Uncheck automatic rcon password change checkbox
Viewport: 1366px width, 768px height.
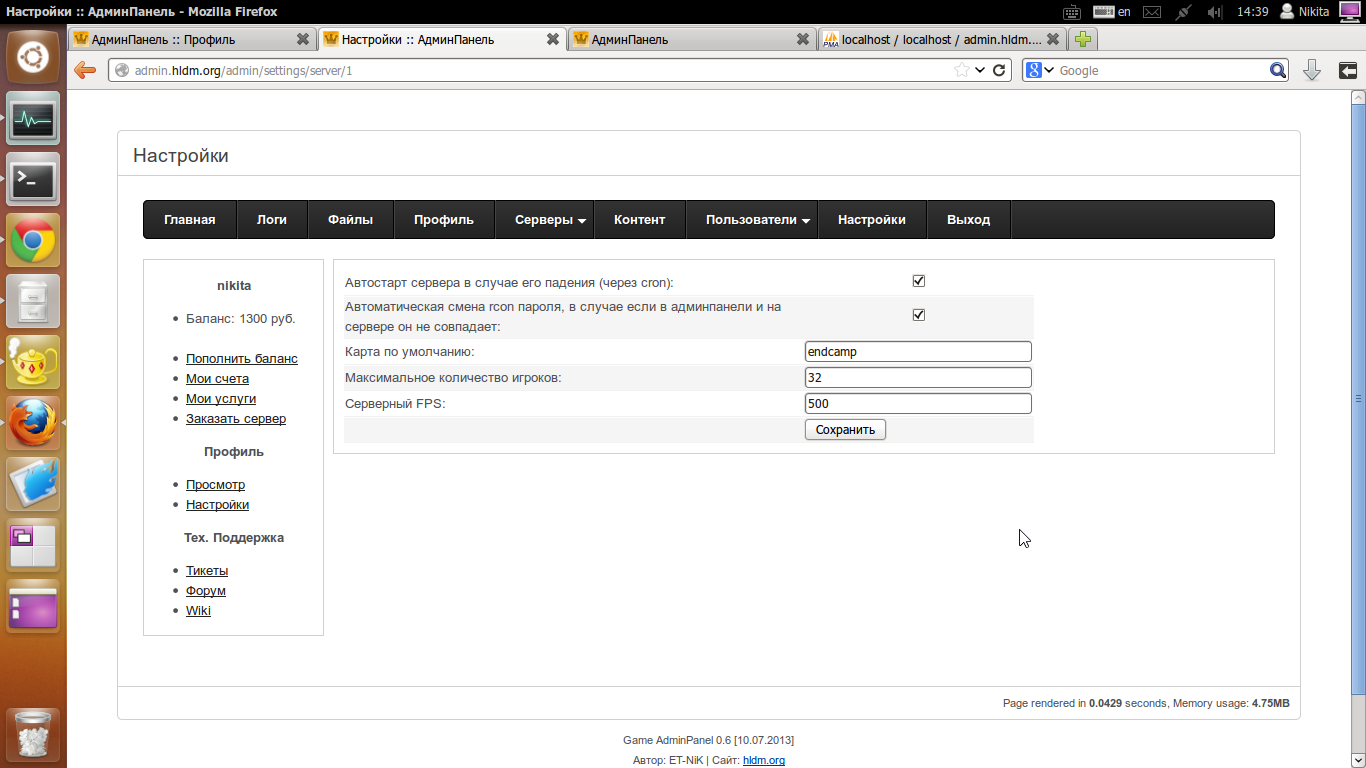pos(919,315)
